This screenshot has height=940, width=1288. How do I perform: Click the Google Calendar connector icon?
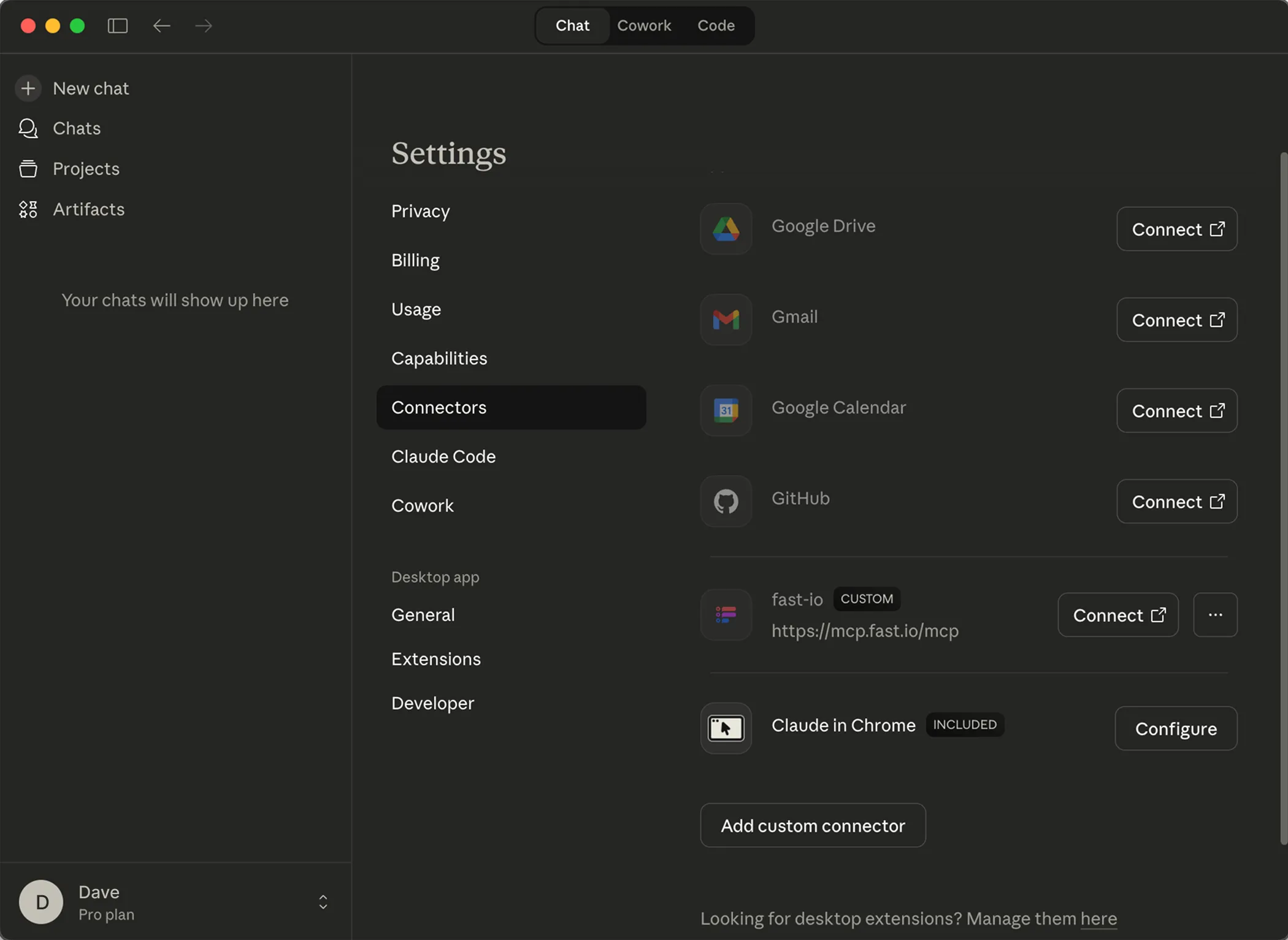[x=726, y=410]
